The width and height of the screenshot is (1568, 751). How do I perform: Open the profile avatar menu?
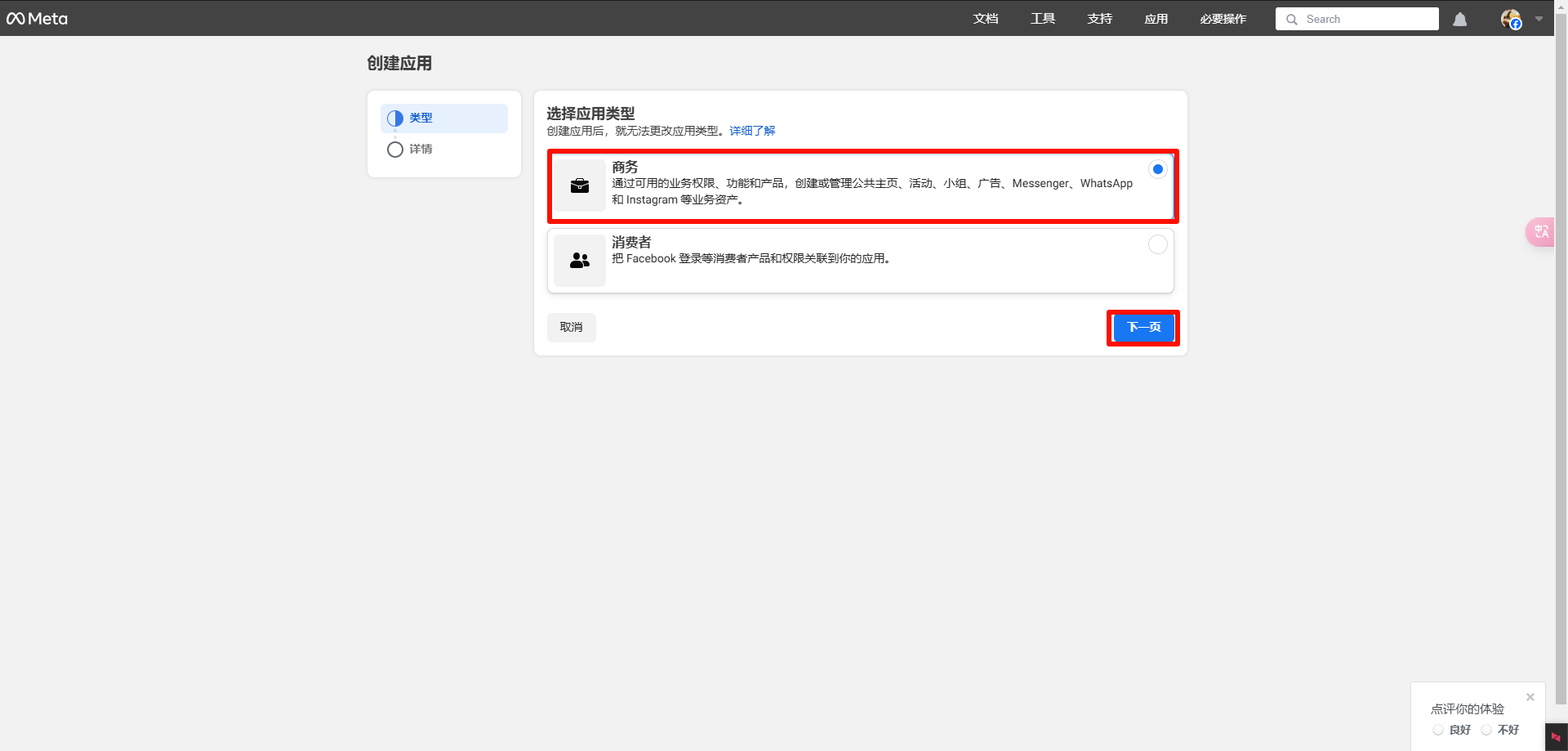[x=1511, y=19]
